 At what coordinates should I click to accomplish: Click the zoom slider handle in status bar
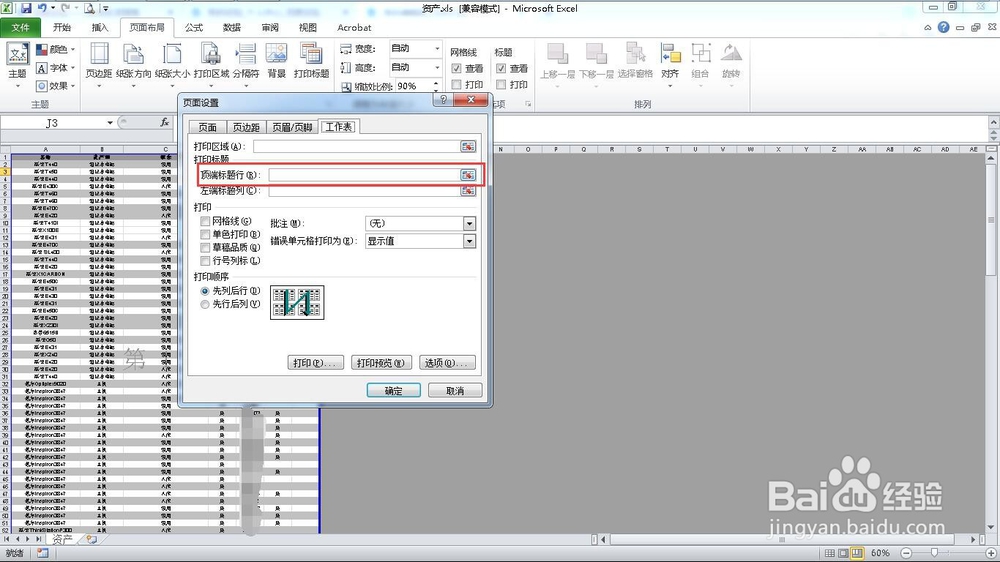[934, 553]
